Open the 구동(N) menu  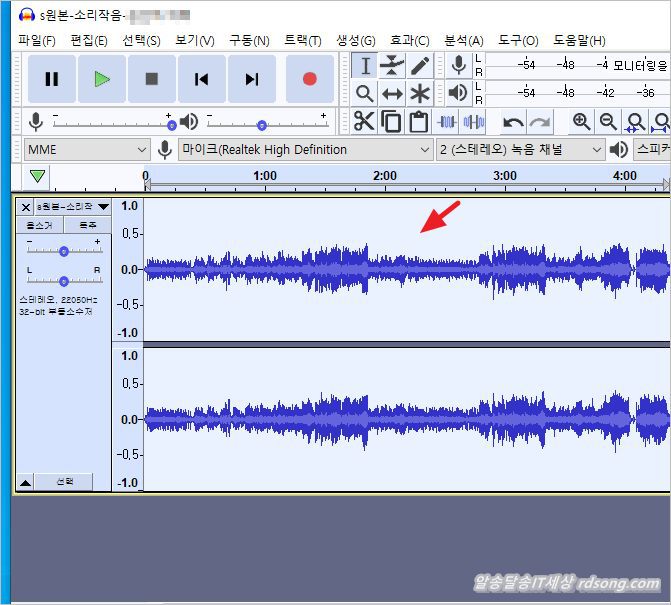[x=249, y=41]
